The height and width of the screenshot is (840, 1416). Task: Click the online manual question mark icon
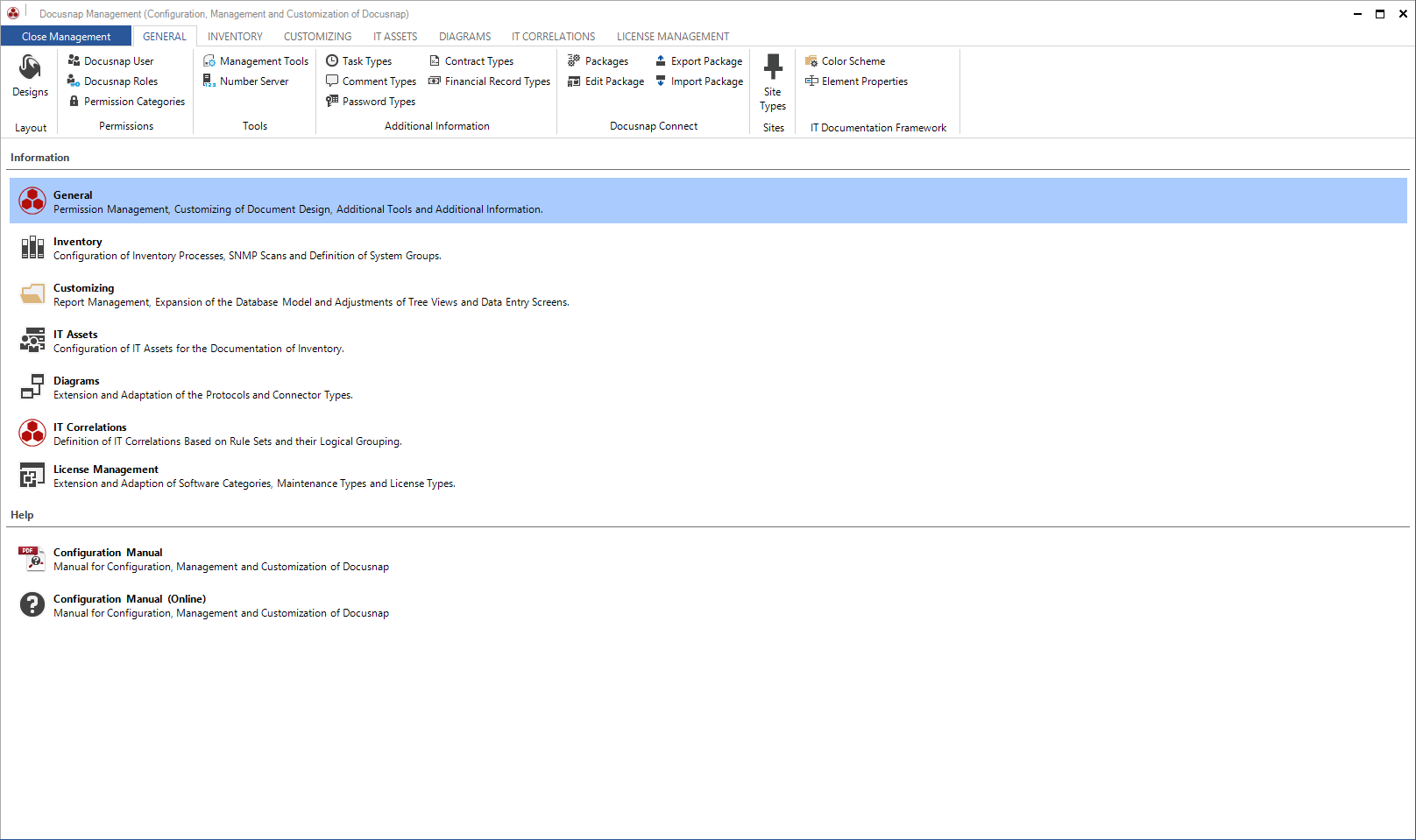pyautogui.click(x=32, y=604)
